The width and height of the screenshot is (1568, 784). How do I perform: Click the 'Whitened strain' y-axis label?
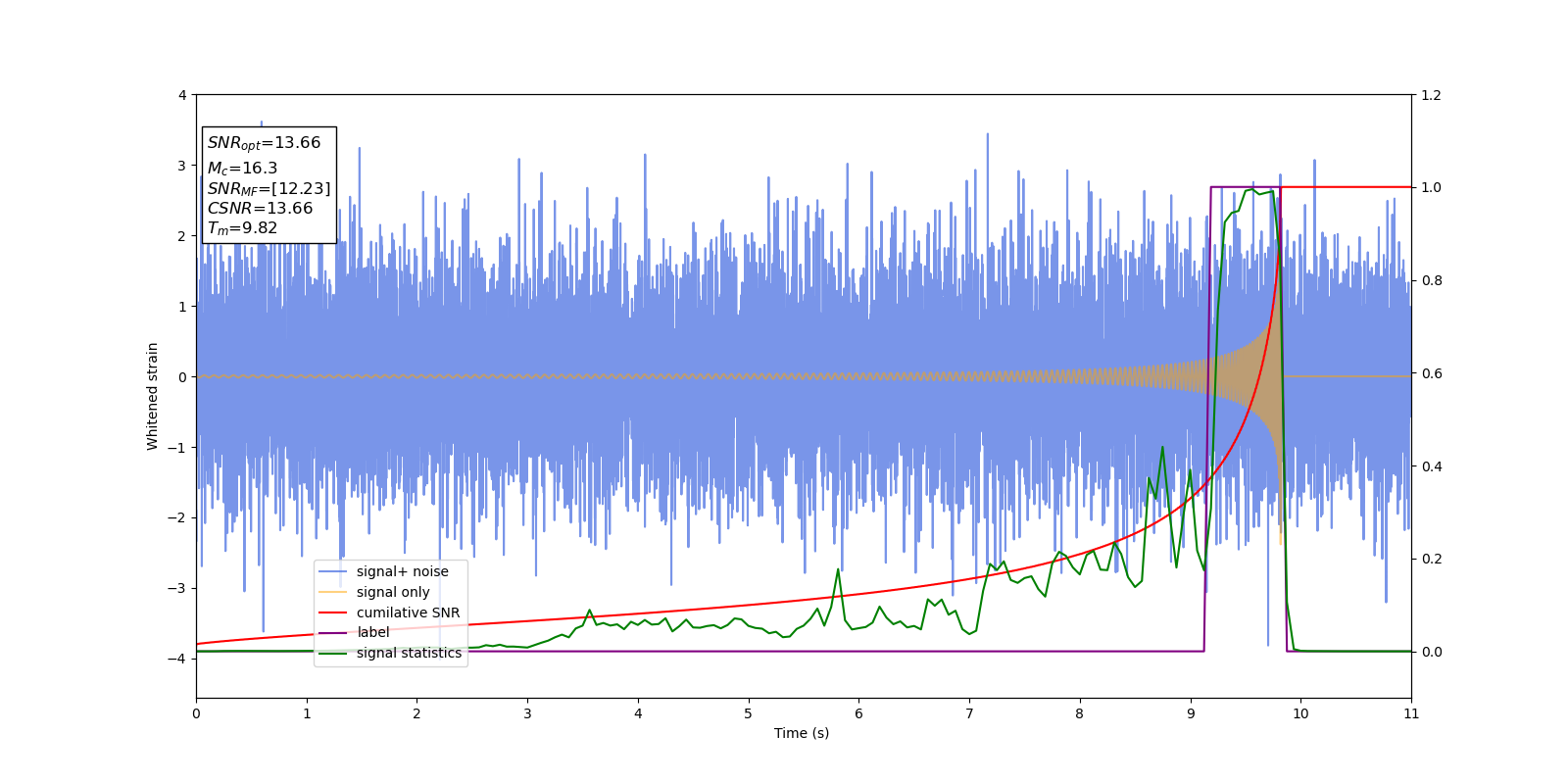pyautogui.click(x=153, y=396)
